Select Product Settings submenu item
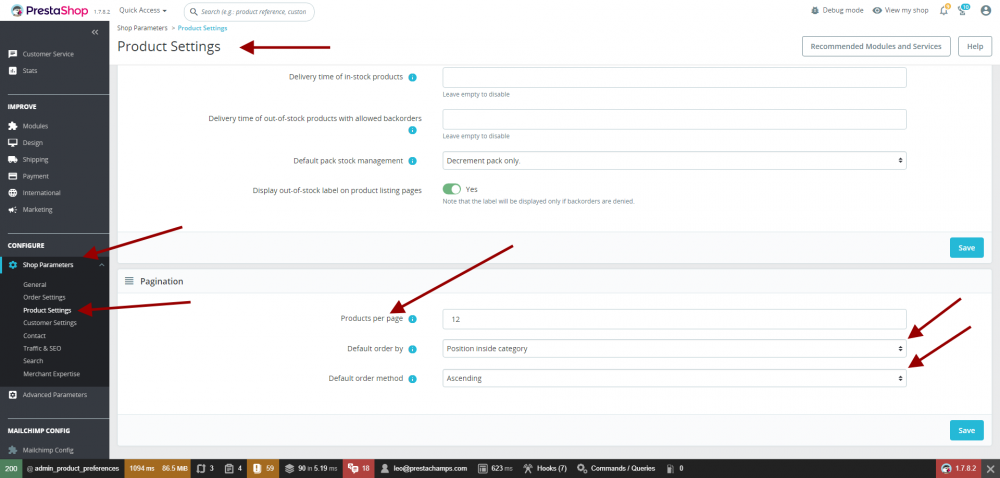 point(47,310)
